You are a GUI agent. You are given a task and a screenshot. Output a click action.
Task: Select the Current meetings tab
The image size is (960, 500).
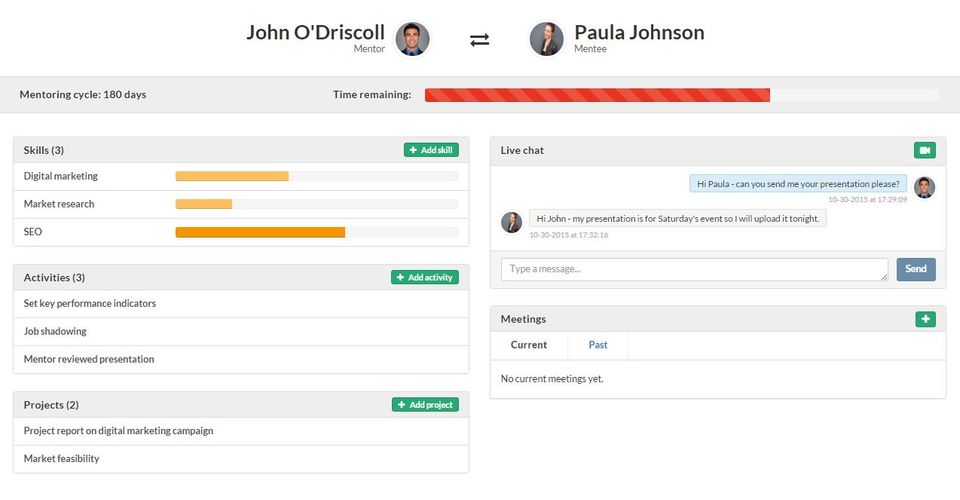click(x=529, y=345)
